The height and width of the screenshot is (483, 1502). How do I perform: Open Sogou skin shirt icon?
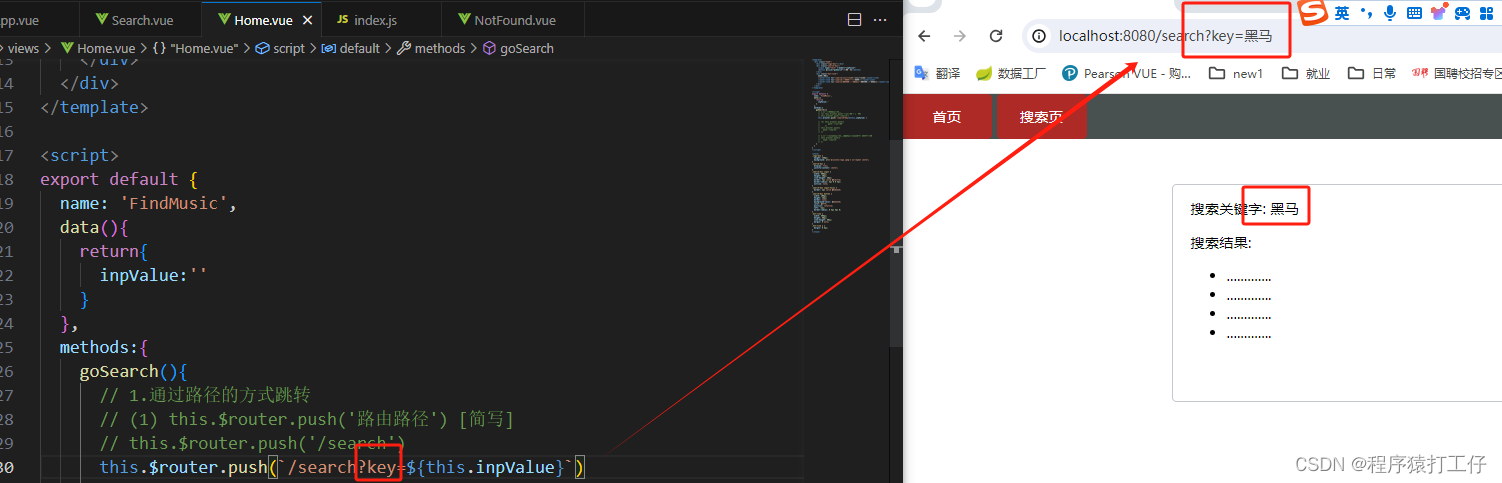(x=1438, y=13)
